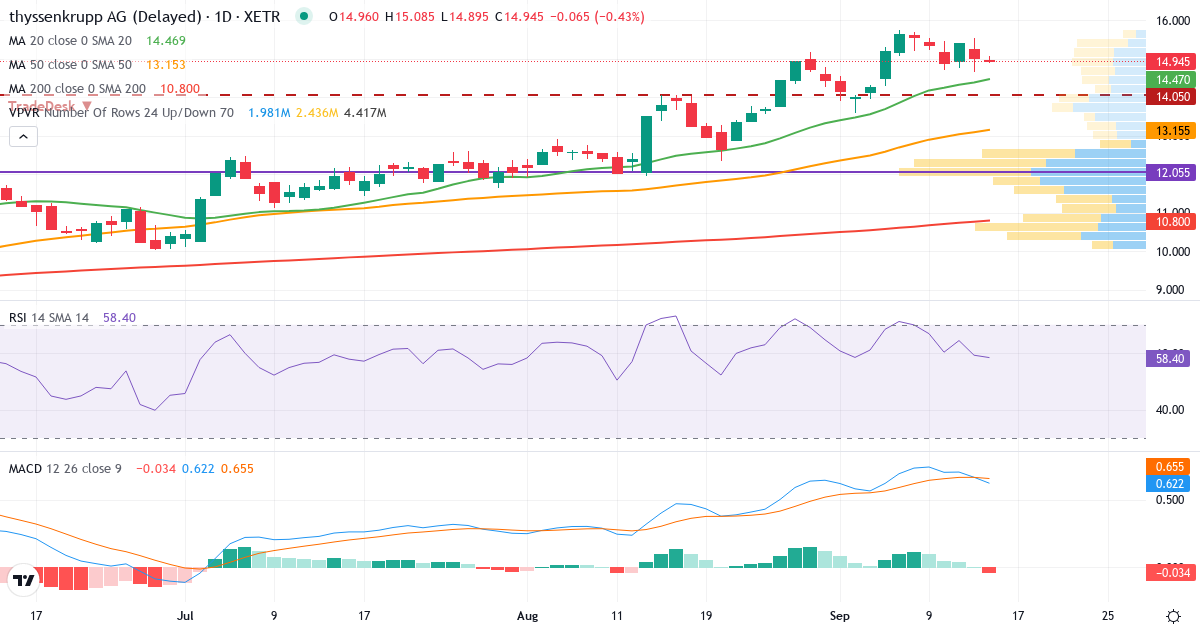Click the VPVR total value 4.417M
1200x630 pixels.
pyautogui.click(x=364, y=113)
